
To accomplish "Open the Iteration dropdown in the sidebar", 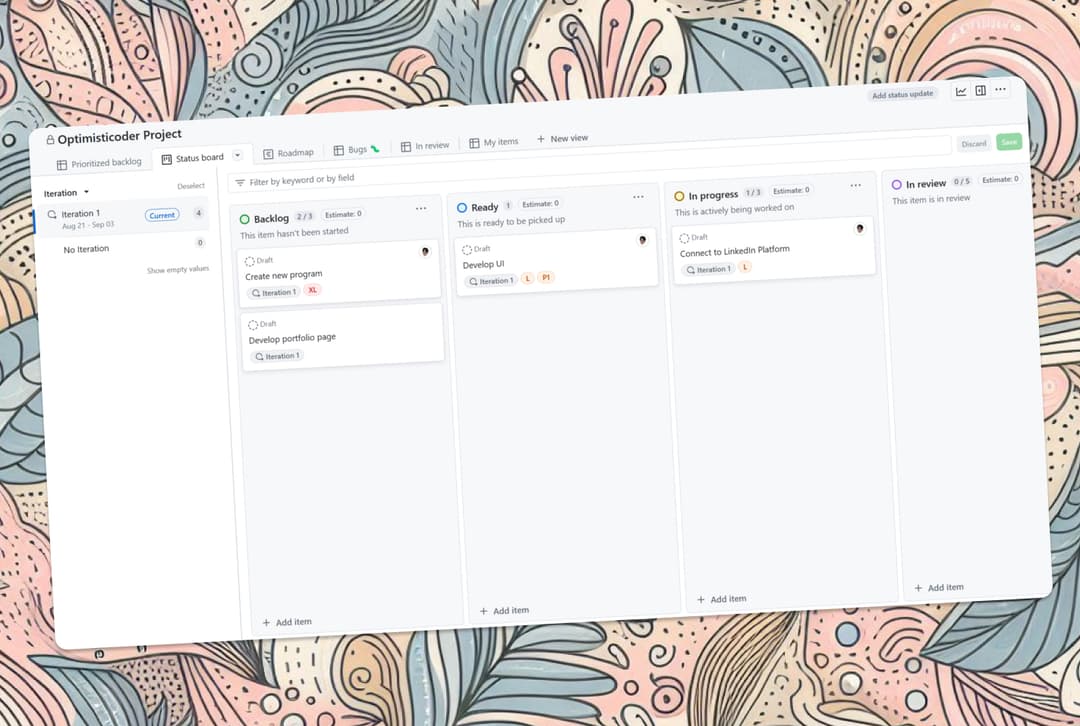I will click(x=65, y=192).
